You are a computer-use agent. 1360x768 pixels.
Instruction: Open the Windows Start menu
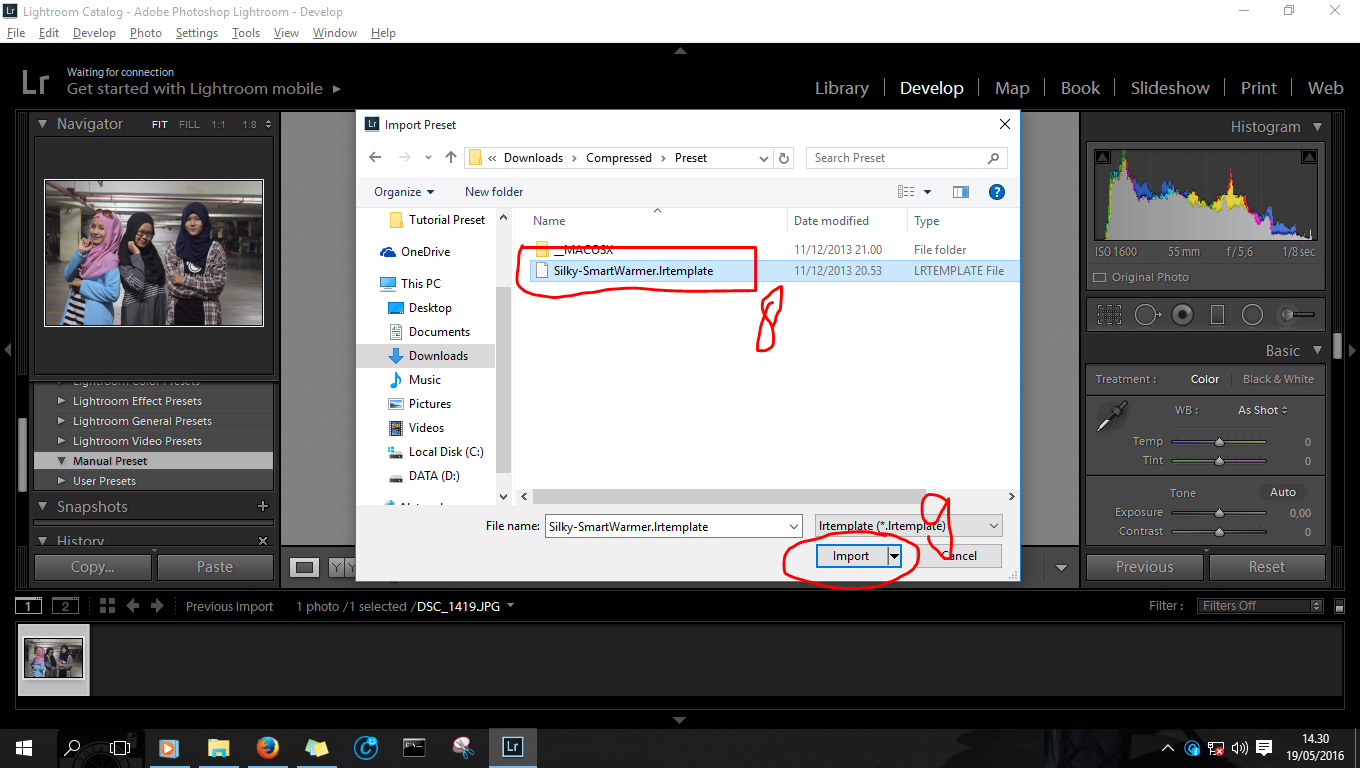pyautogui.click(x=24, y=747)
